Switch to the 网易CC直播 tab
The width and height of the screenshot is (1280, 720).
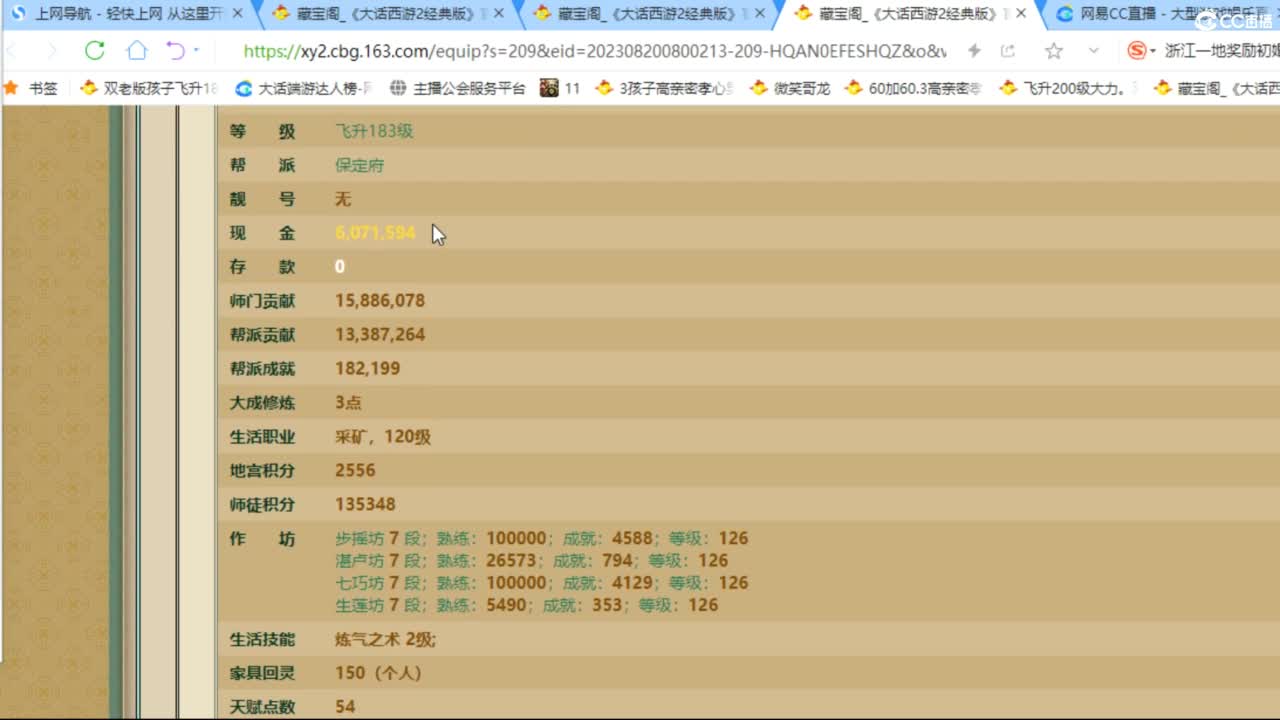pos(1165,14)
